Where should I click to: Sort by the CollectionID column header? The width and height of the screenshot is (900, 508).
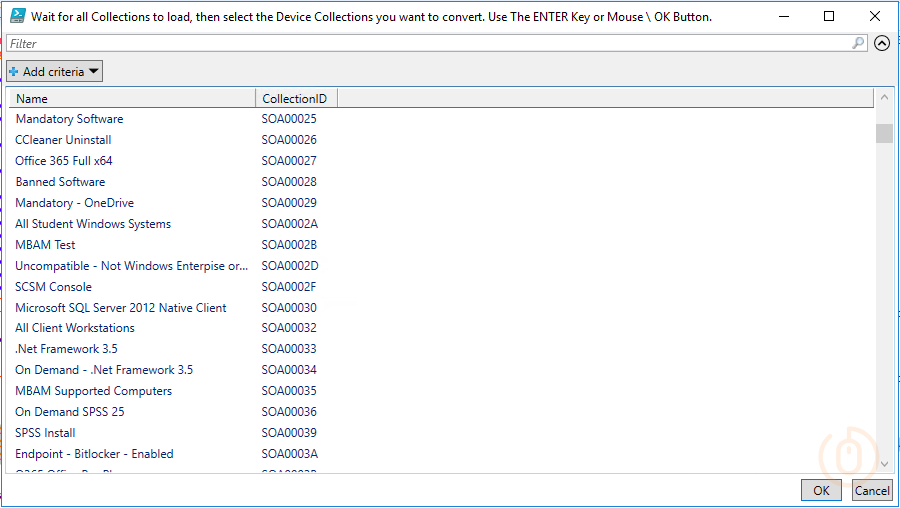click(x=296, y=98)
